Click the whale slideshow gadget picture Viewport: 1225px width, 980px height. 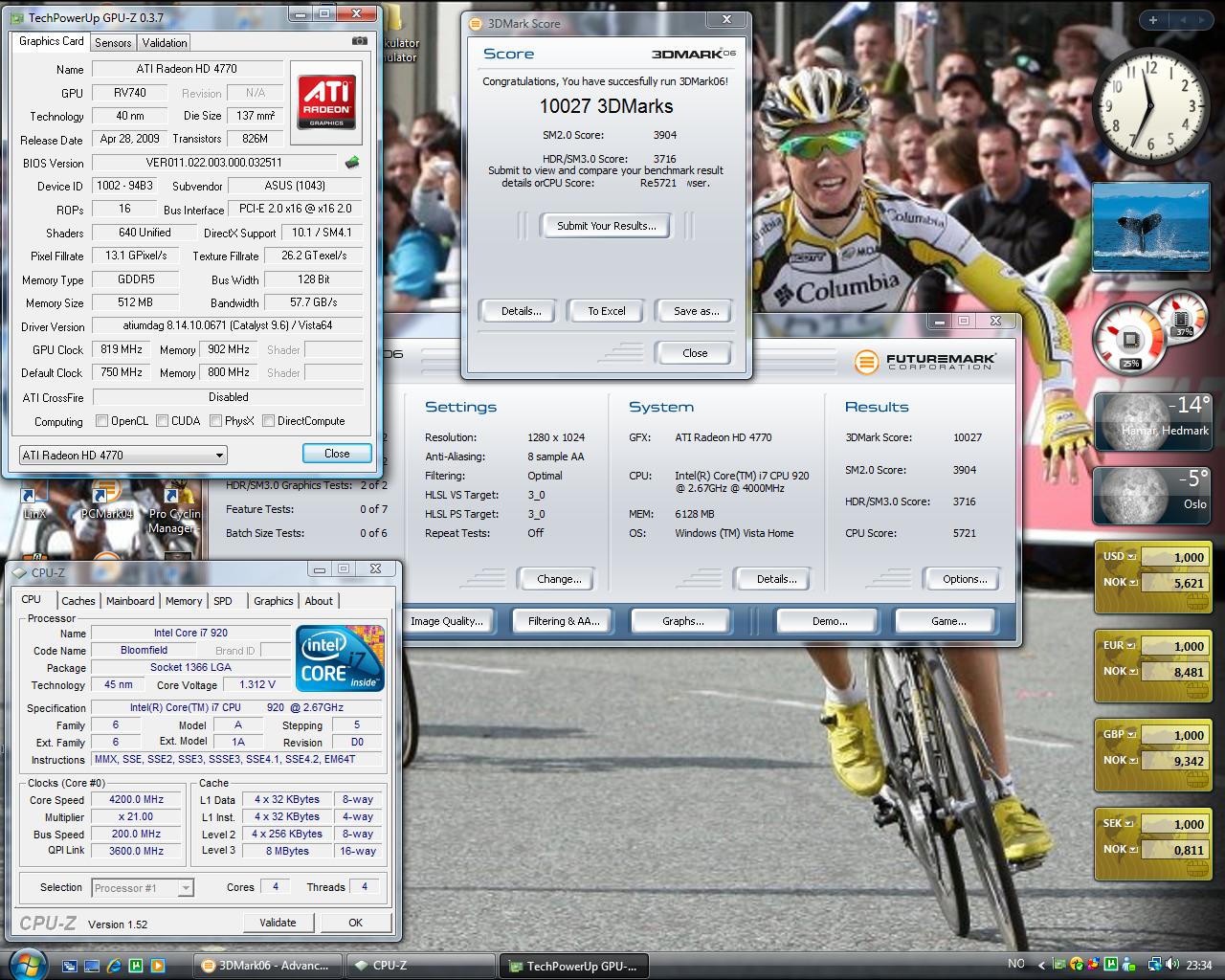click(x=1149, y=227)
